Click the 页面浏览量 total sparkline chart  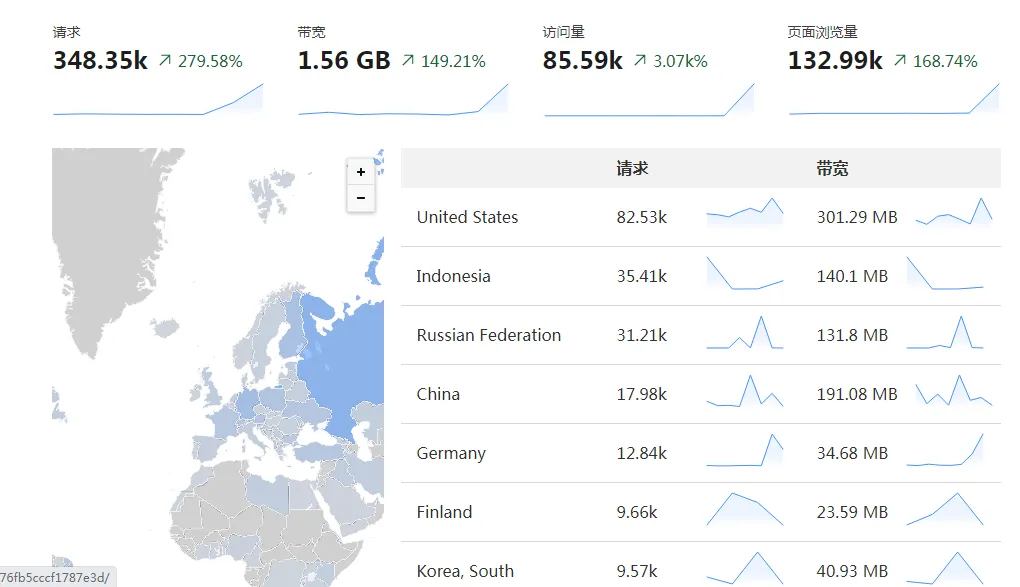[894, 100]
